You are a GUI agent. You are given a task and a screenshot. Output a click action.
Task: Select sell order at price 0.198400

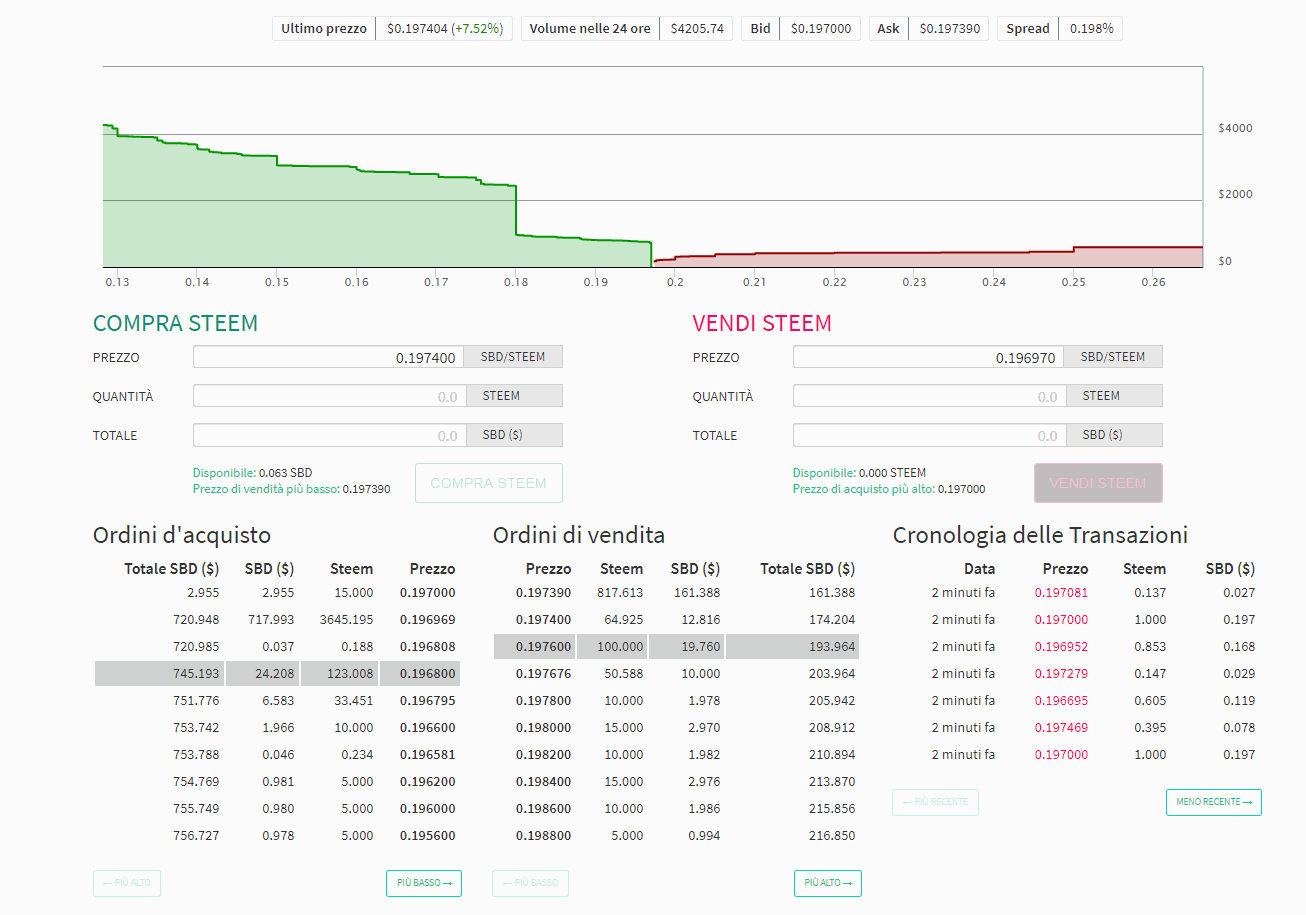pos(677,781)
